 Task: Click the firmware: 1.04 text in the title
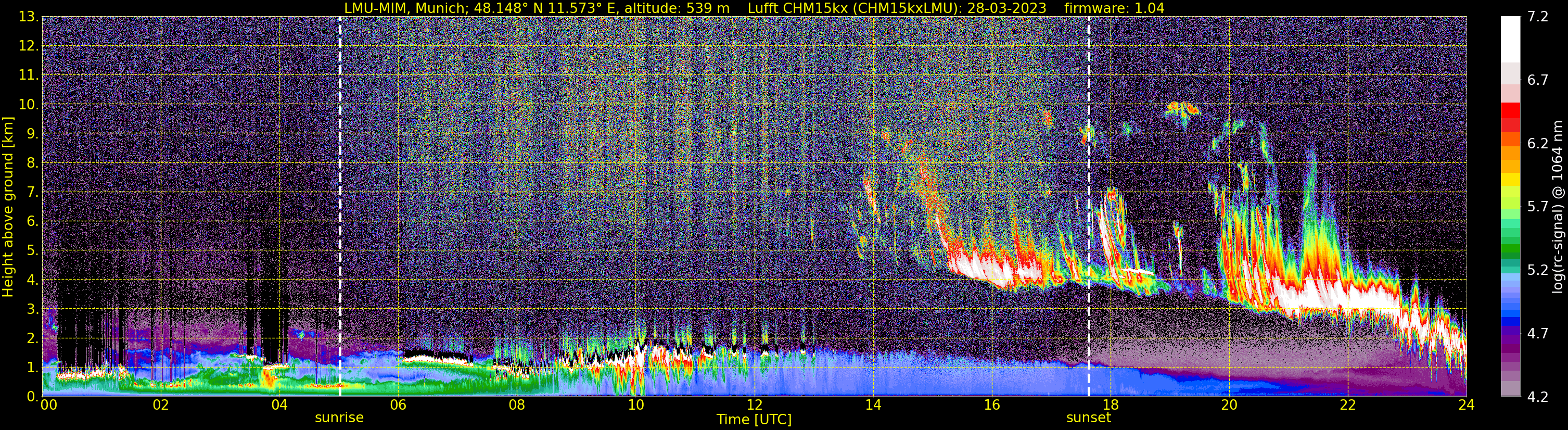[1114, 8]
